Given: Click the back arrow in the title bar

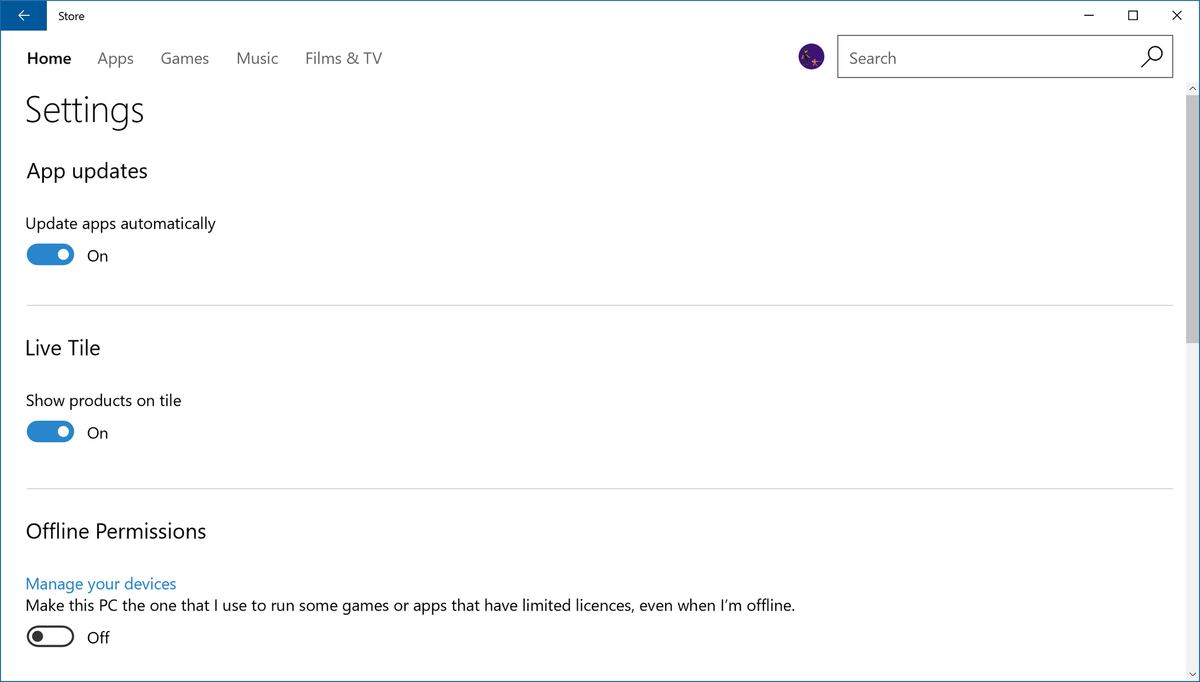Looking at the screenshot, I should pyautogui.click(x=22, y=15).
